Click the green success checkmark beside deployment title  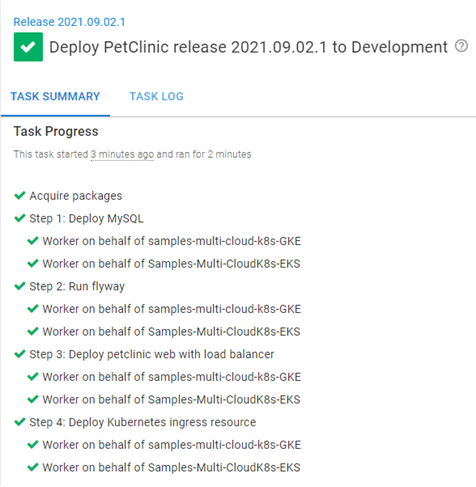(28, 47)
